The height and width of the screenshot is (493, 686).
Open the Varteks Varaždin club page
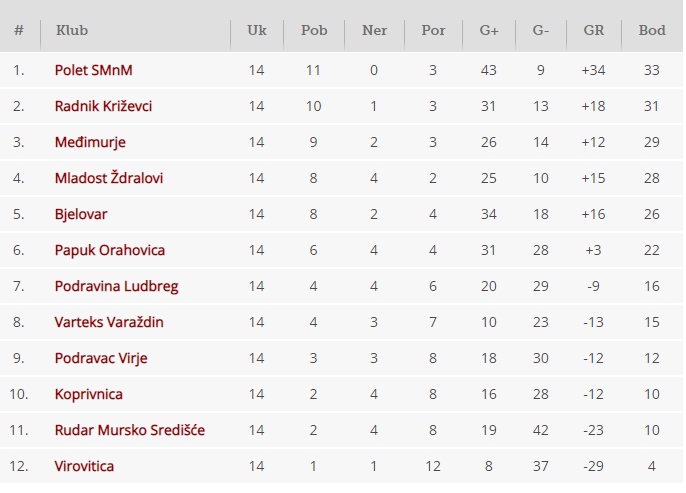pos(109,322)
